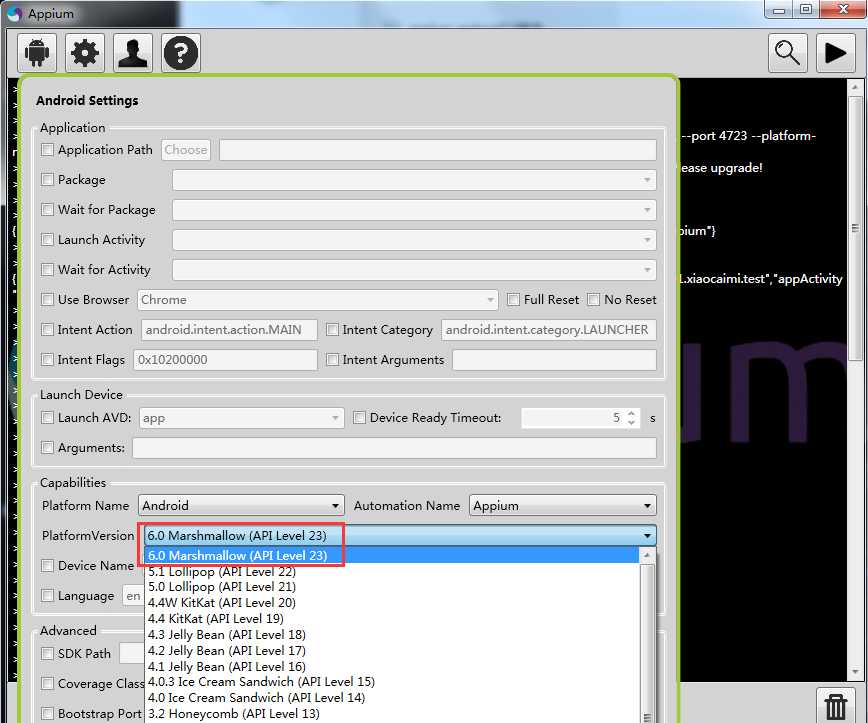Toggle Wait for Activity checkbox
Screen dimensions: 868x723
tap(48, 269)
